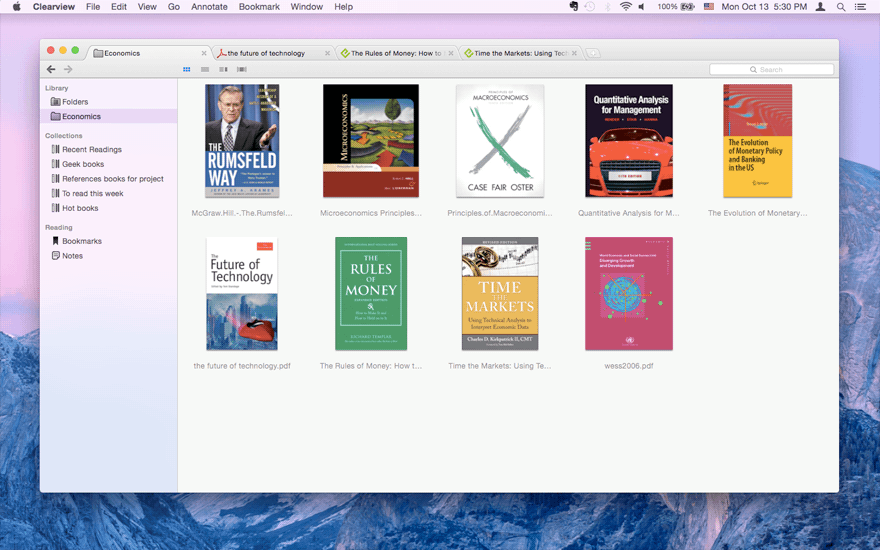This screenshot has width=880, height=550.
Task: Open Bookmarks in the Reading section
Action: [81, 241]
